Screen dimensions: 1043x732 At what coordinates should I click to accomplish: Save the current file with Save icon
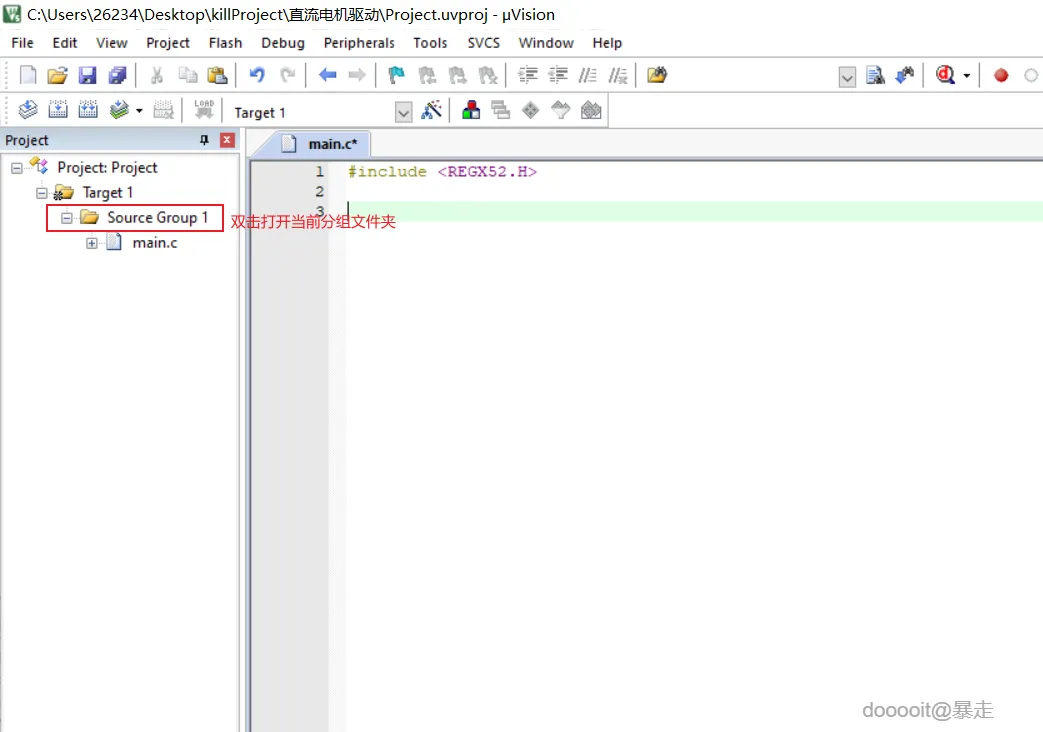pyautogui.click(x=87, y=75)
